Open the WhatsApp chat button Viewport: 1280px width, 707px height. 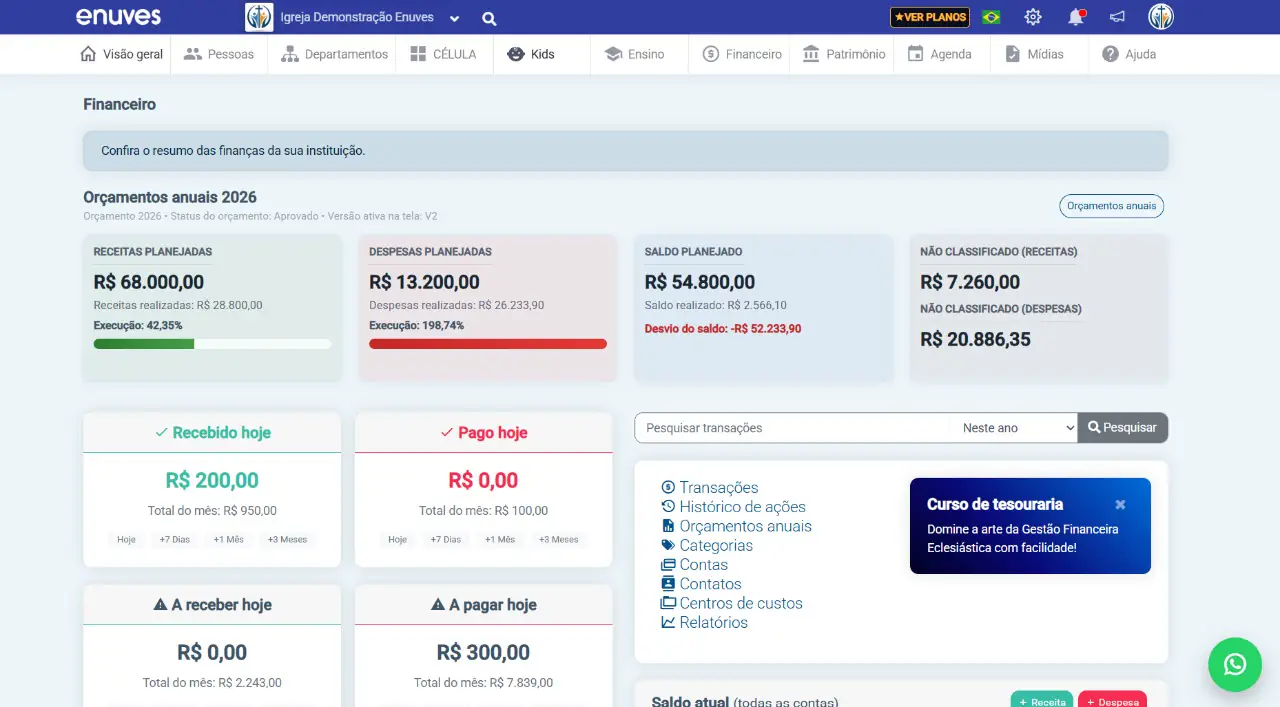point(1235,665)
